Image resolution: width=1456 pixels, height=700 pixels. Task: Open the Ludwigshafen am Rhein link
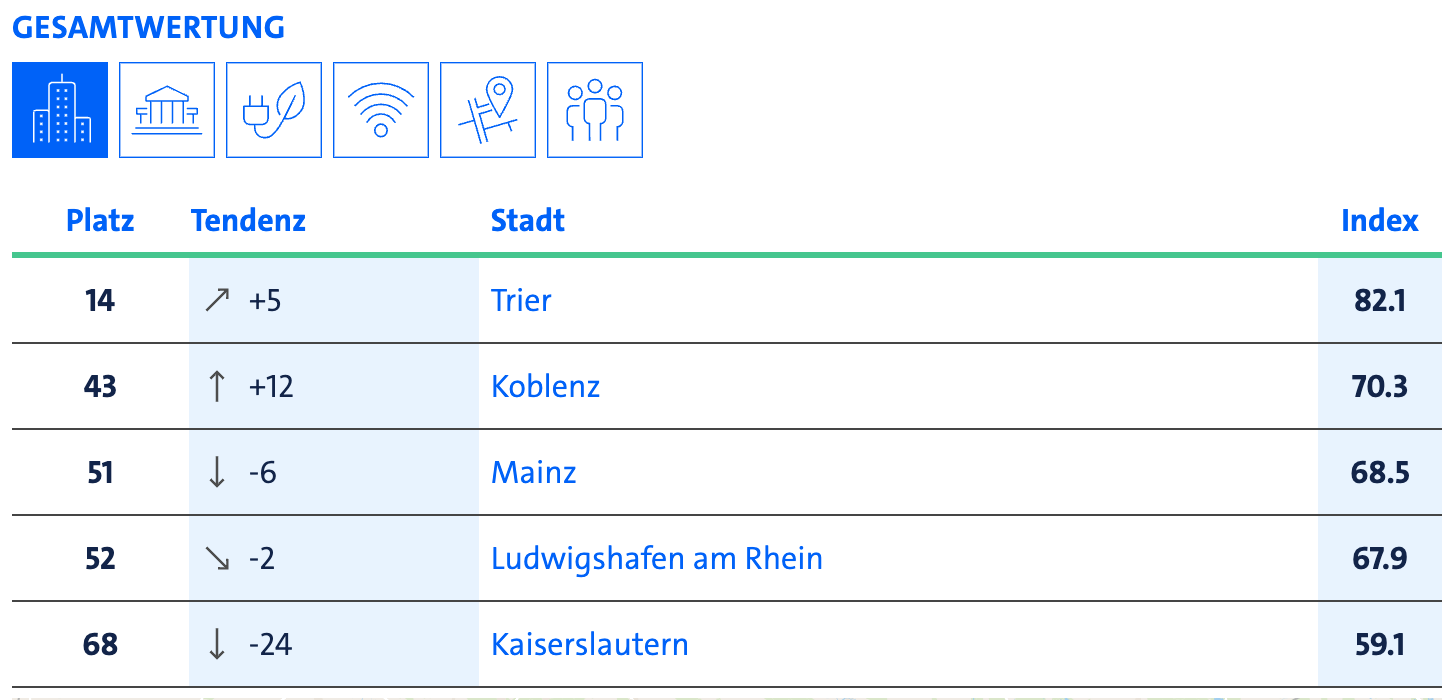(x=657, y=558)
